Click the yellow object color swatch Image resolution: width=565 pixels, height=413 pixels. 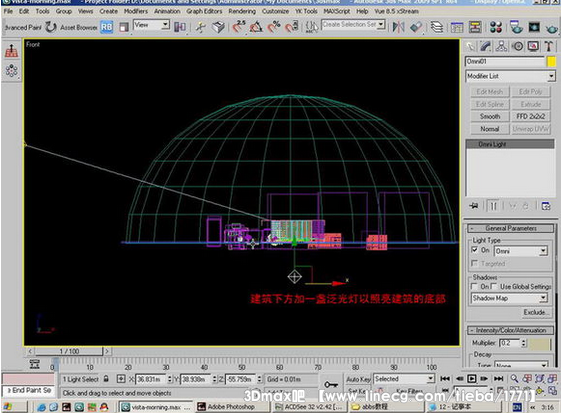[551, 62]
